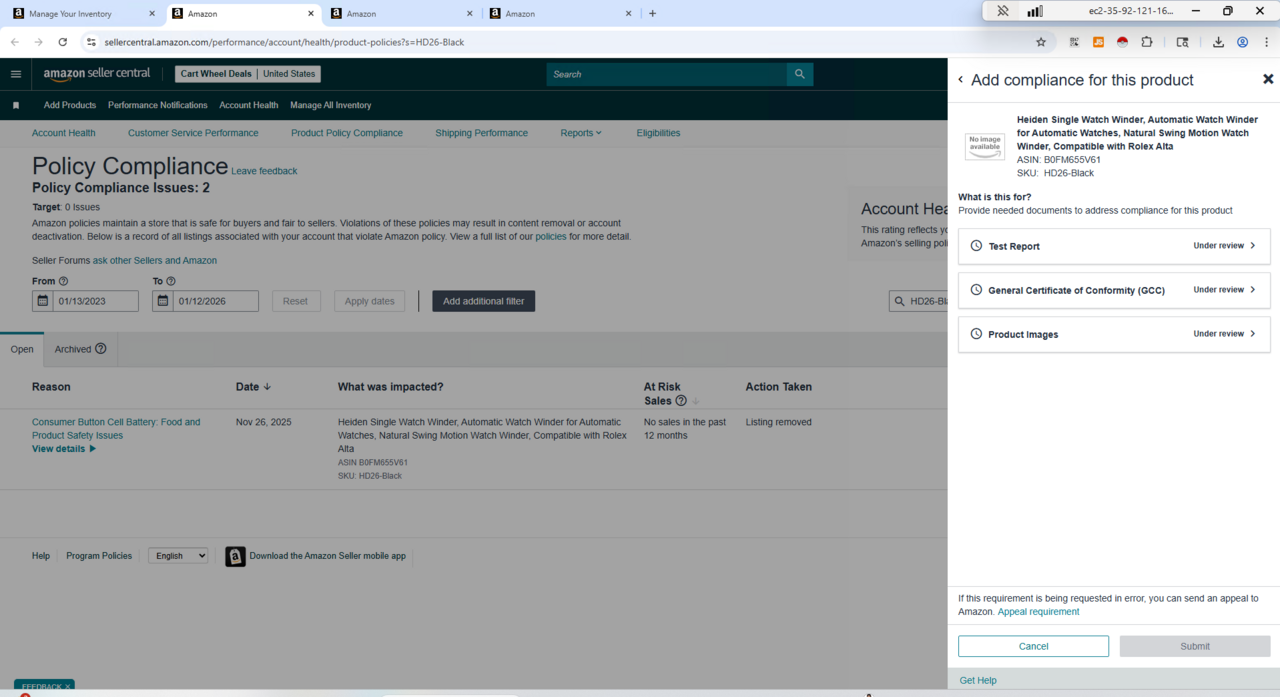Switch to the Archived tab
Image resolution: width=1280 pixels, height=697 pixels.
73,349
